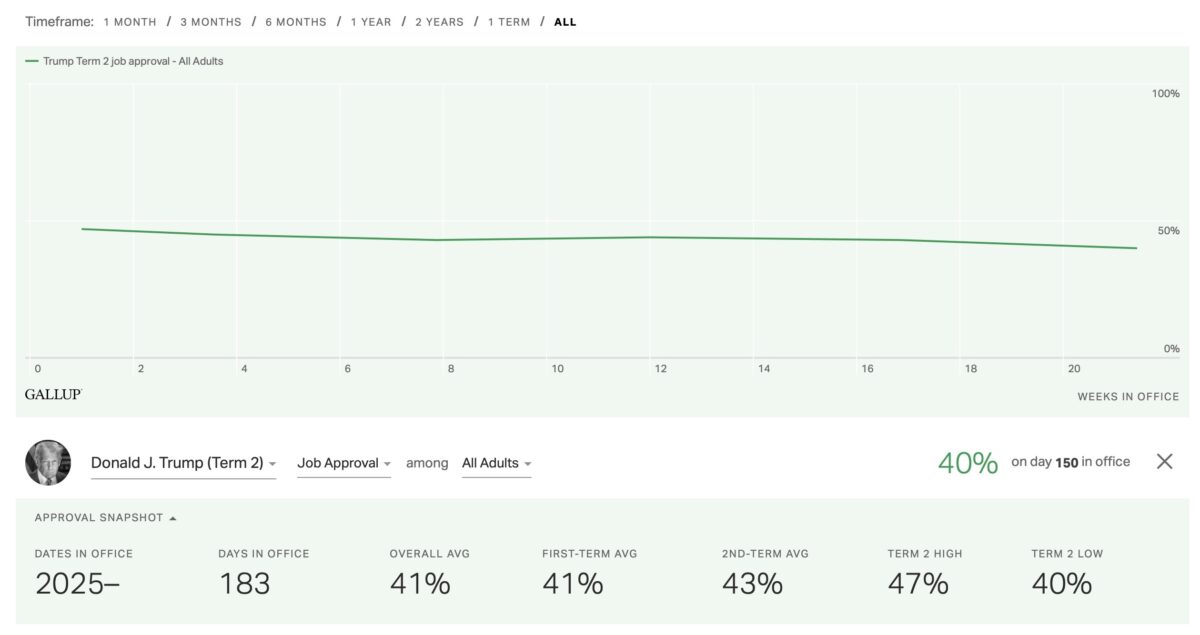Click the Gallup logo

(x=53, y=395)
